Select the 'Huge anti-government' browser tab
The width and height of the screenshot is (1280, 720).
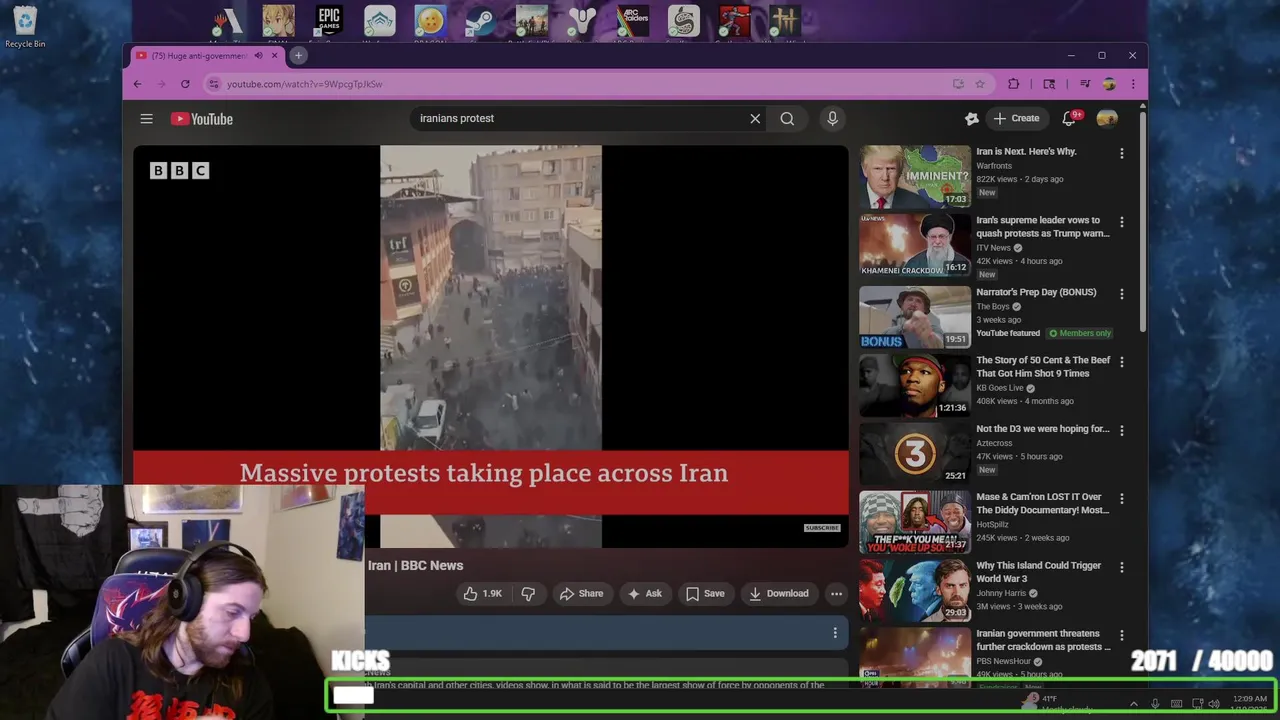[207, 56]
